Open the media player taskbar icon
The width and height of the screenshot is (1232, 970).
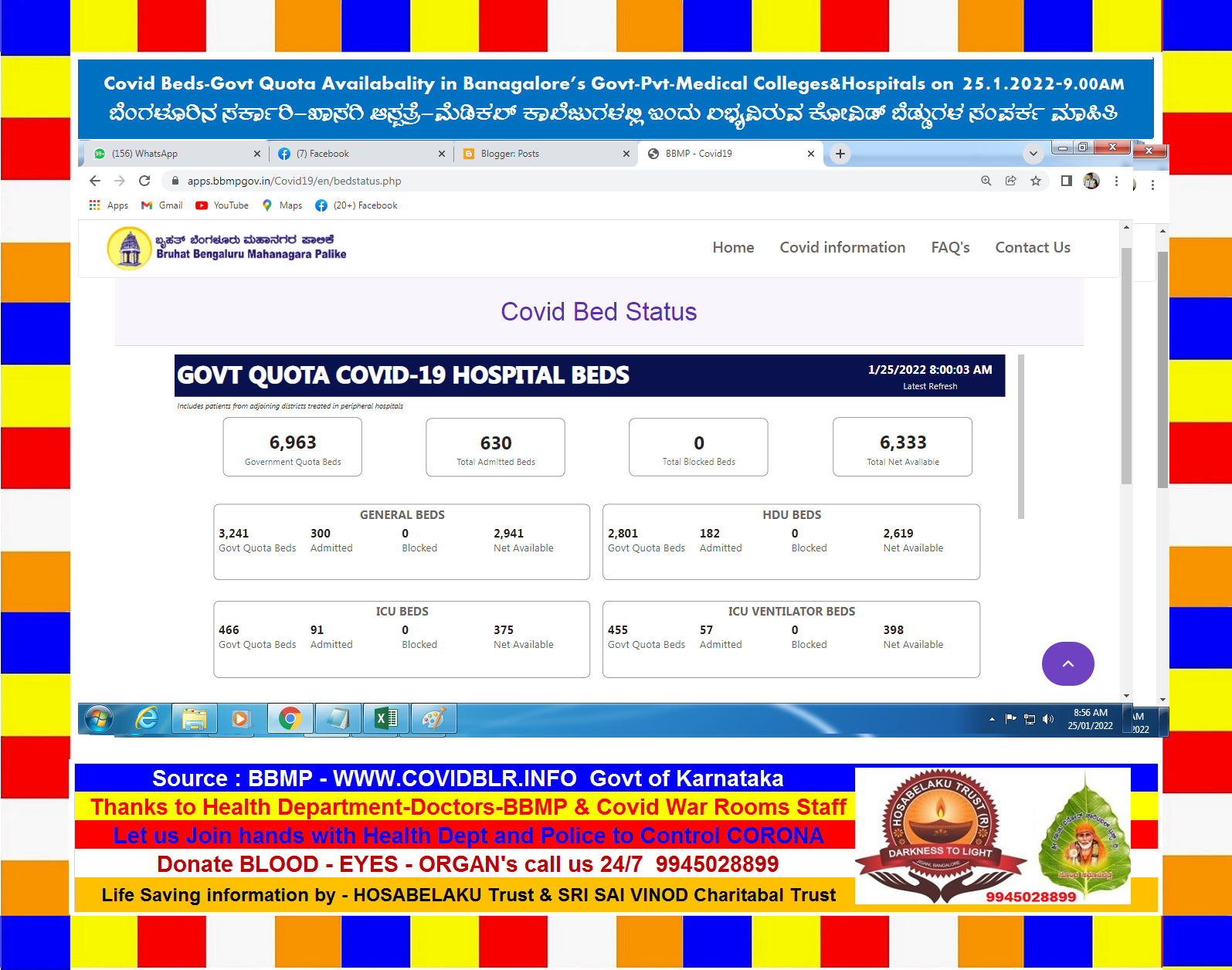(x=240, y=719)
